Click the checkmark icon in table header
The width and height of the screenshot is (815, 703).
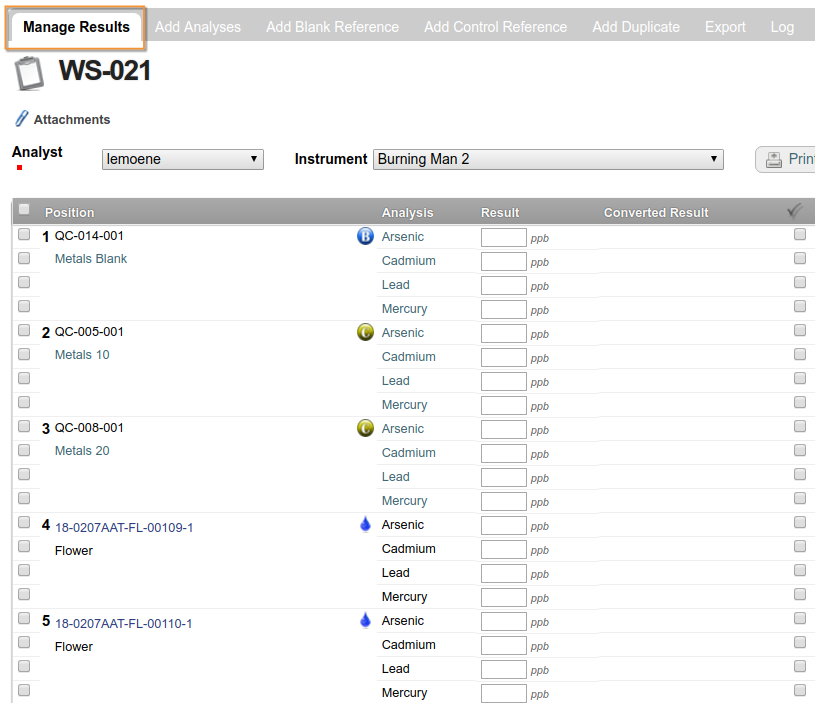click(796, 211)
